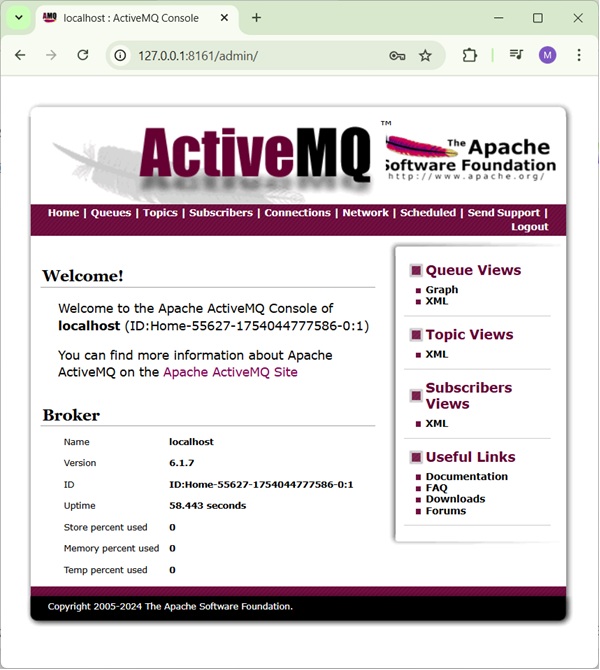600x670 pixels.
Task: Open the Documentation link
Action: [467, 476]
